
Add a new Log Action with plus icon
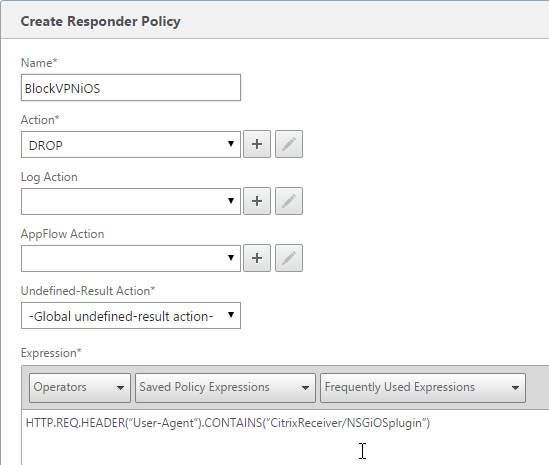(x=257, y=201)
